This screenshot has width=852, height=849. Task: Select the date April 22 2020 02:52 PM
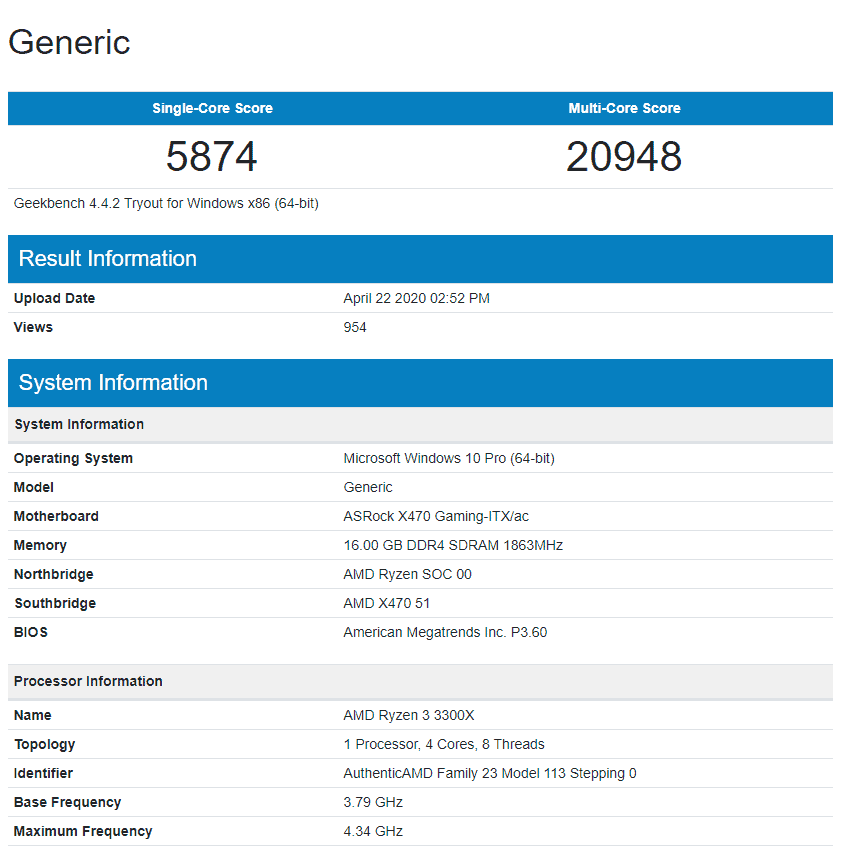pyautogui.click(x=416, y=298)
